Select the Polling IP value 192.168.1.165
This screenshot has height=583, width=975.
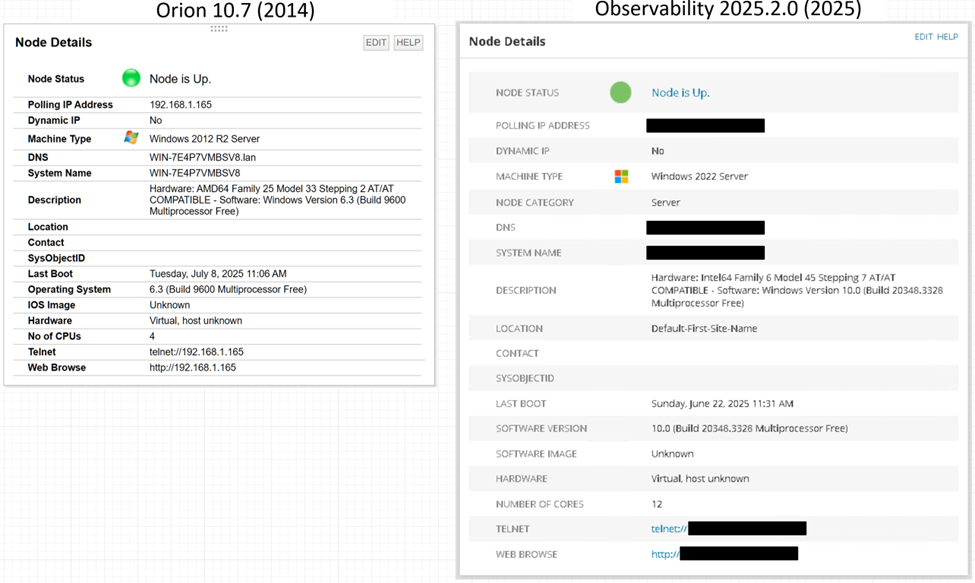[180, 105]
